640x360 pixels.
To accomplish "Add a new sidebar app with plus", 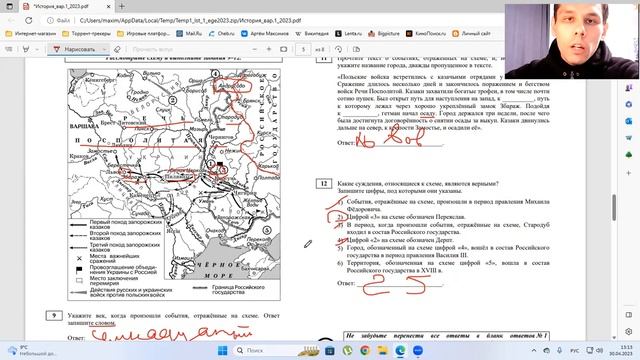I will coord(629,173).
